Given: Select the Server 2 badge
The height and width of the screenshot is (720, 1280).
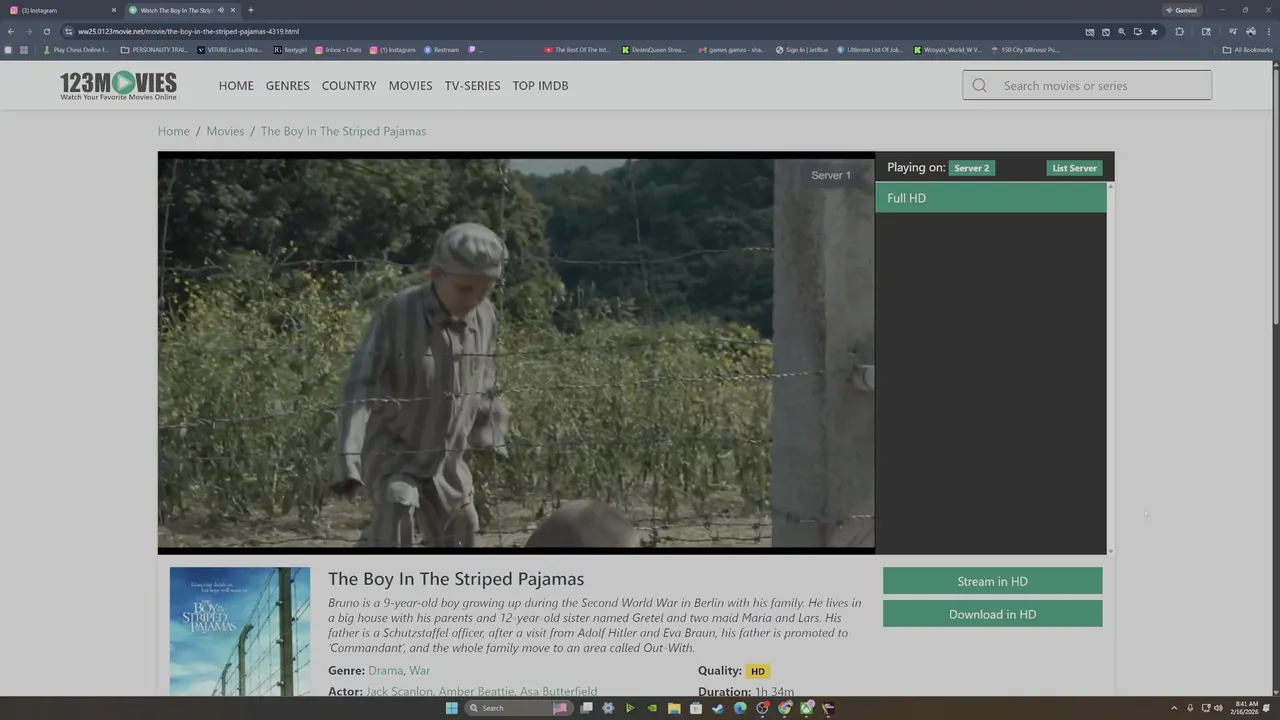Looking at the screenshot, I should [x=971, y=168].
